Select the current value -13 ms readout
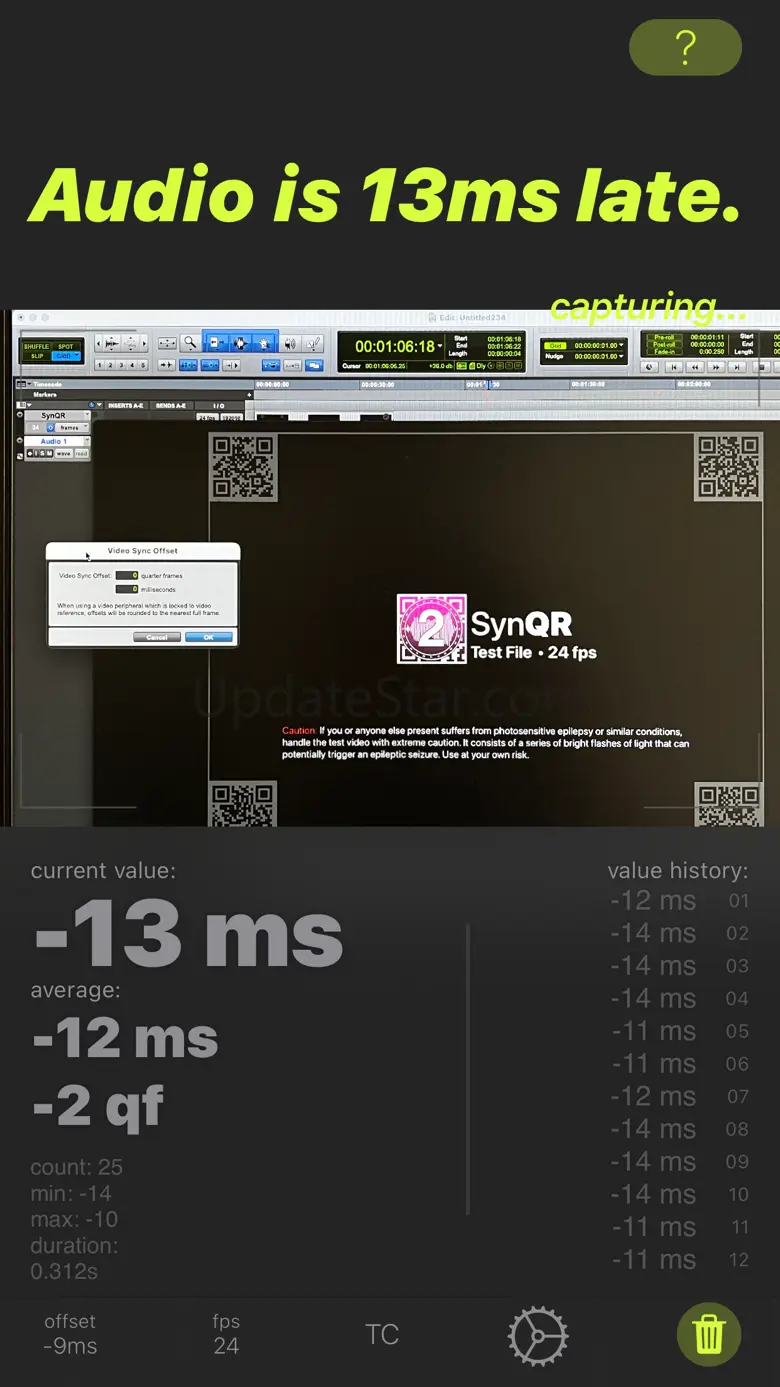Image resolution: width=780 pixels, height=1387 pixels. point(188,934)
